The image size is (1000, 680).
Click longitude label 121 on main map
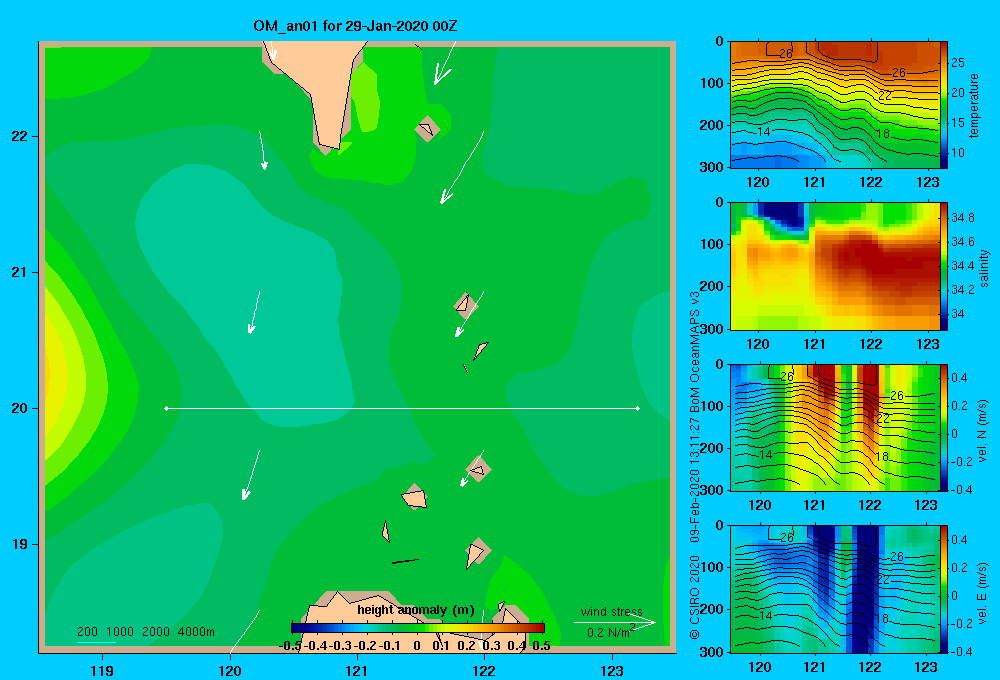coord(357,671)
